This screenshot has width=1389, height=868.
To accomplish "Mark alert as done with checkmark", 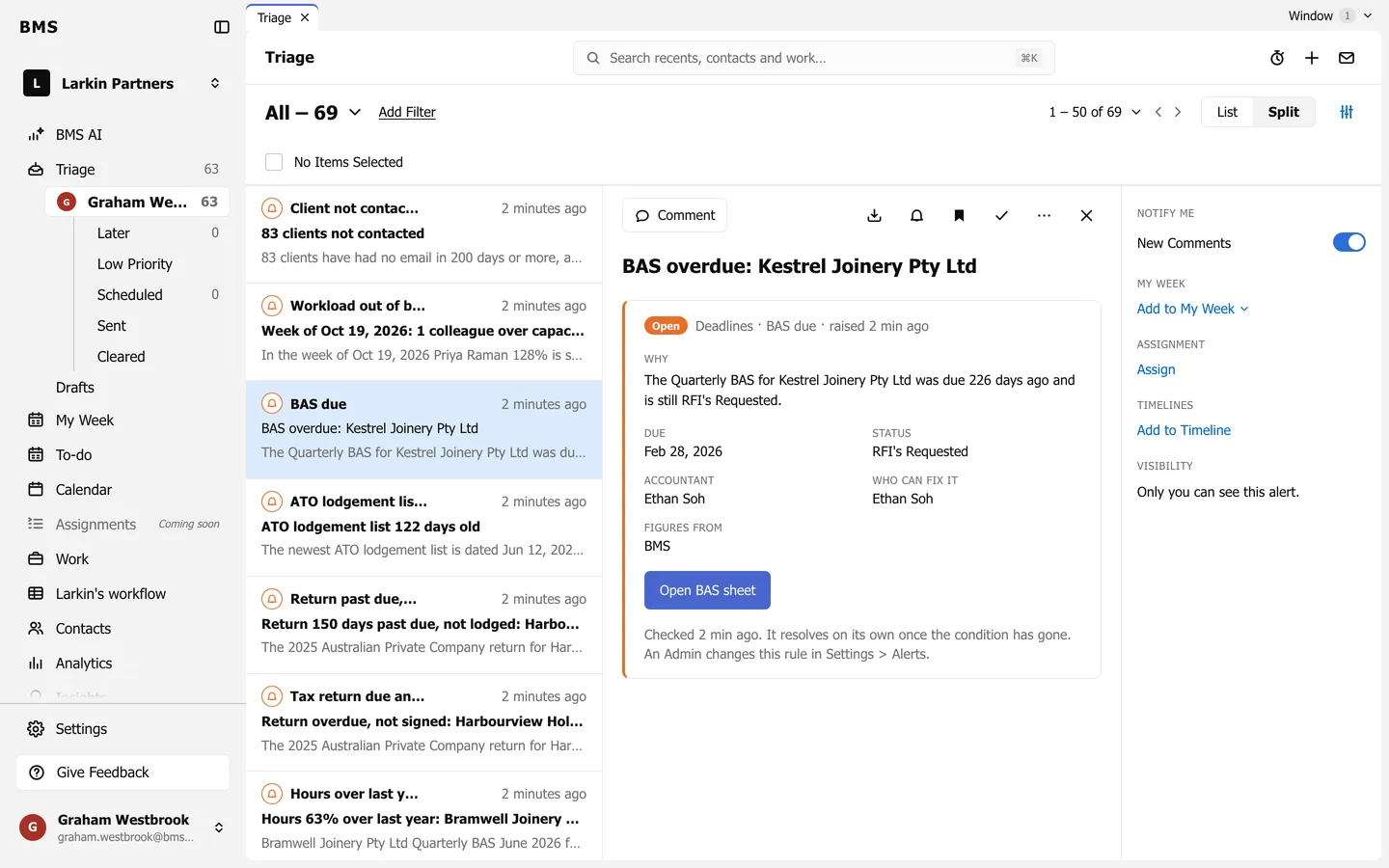I will [x=1001, y=215].
